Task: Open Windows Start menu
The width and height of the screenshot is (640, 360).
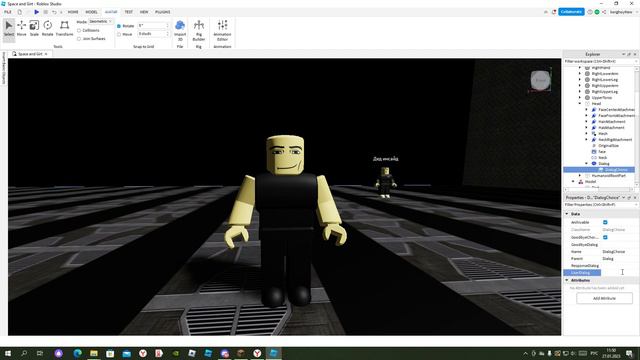Action: tap(7, 353)
